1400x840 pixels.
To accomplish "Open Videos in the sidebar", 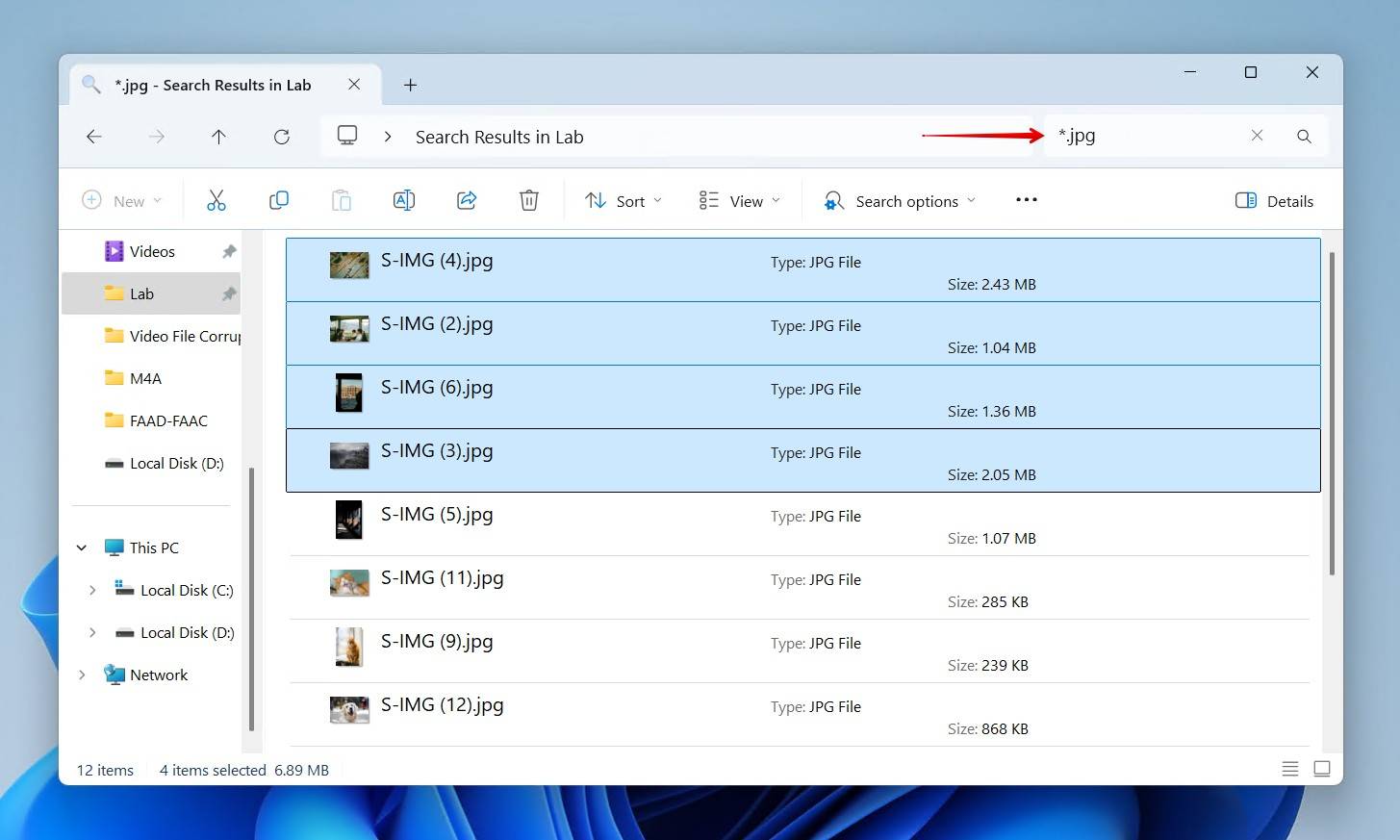I will point(152,251).
